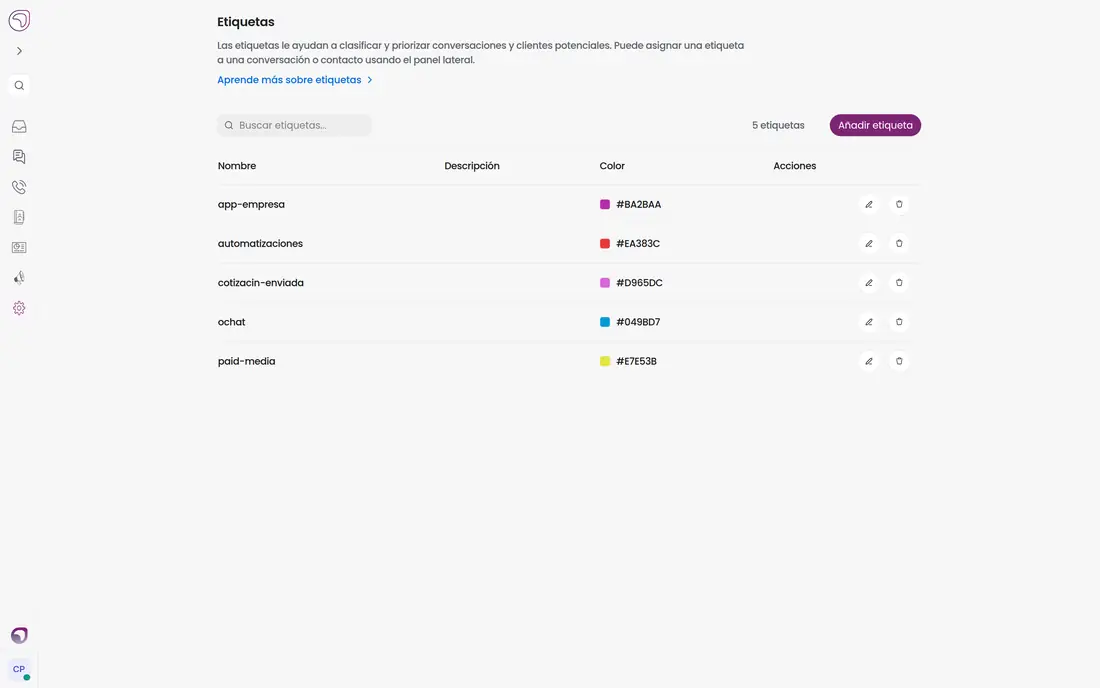The height and width of the screenshot is (688, 1100).
Task: Click the Descripción column header
Action: pos(472,166)
